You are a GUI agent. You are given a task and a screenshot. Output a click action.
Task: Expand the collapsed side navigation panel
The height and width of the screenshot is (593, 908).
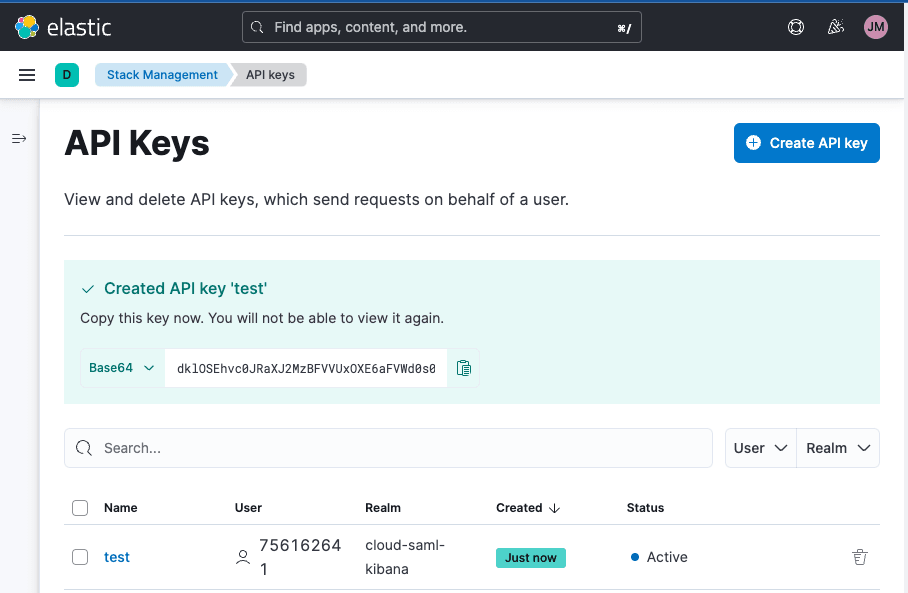tap(19, 138)
